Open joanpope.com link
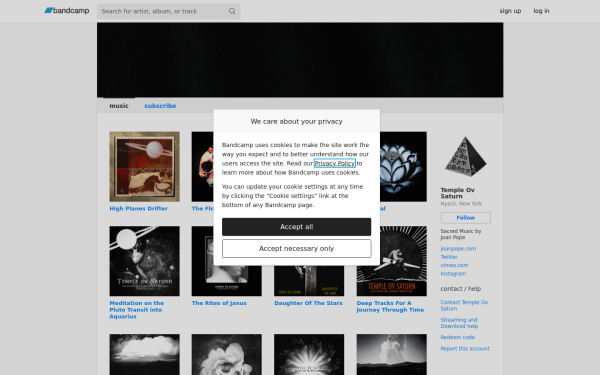Image resolution: width=600 pixels, height=375 pixels. point(458,248)
